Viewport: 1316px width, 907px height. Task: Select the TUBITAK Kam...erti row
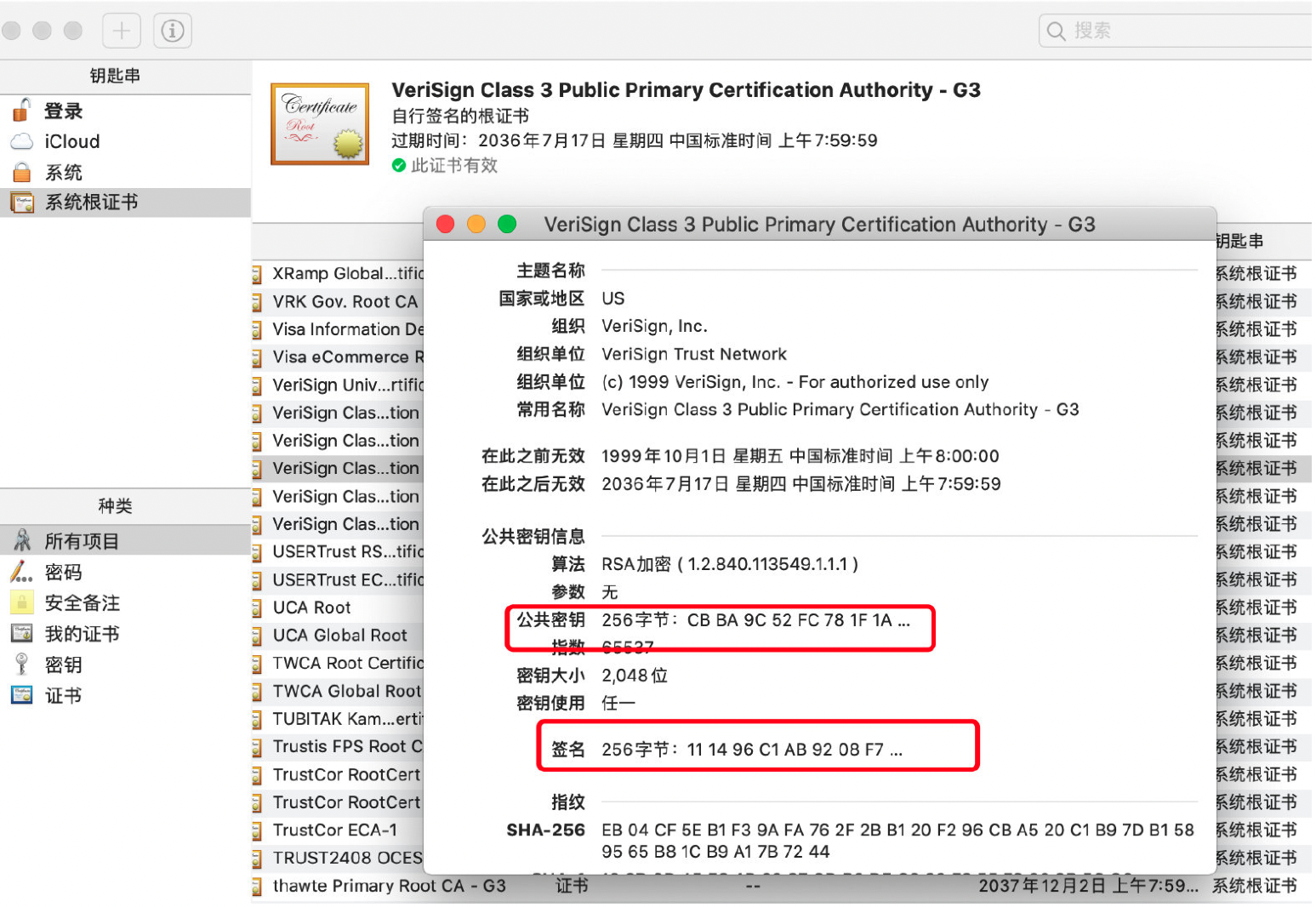(x=338, y=719)
